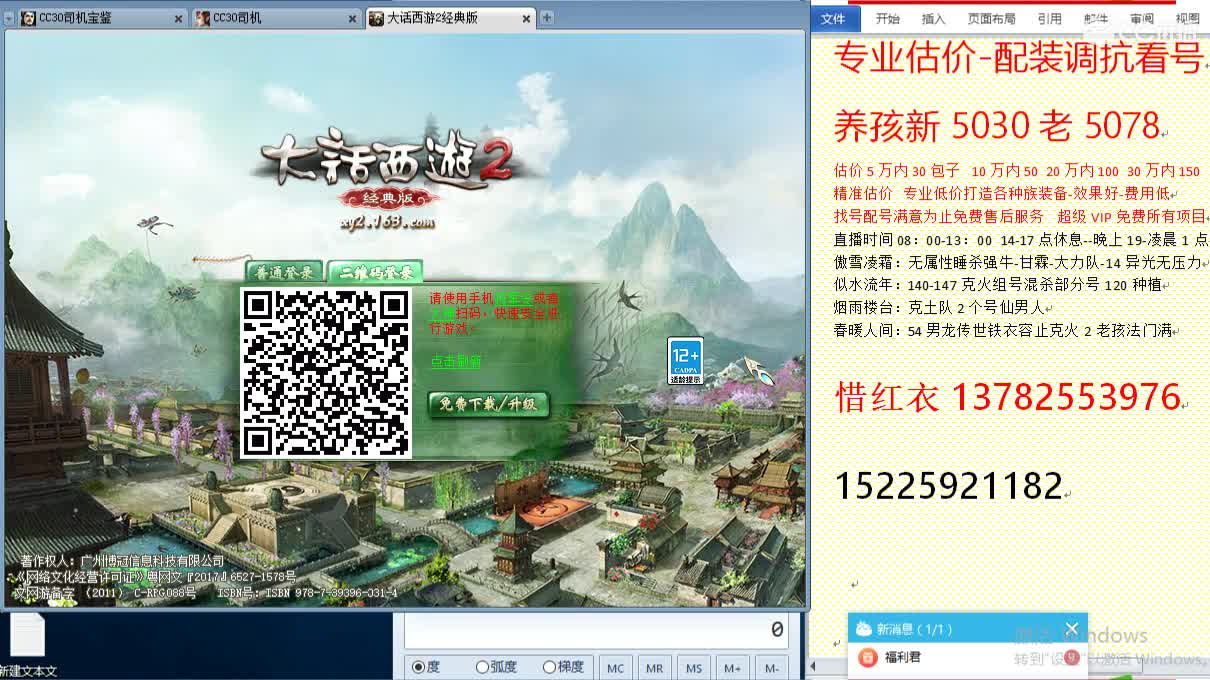Click the 烟雨楼台 line in document
The width and height of the screenshot is (1210, 680).
(938, 307)
